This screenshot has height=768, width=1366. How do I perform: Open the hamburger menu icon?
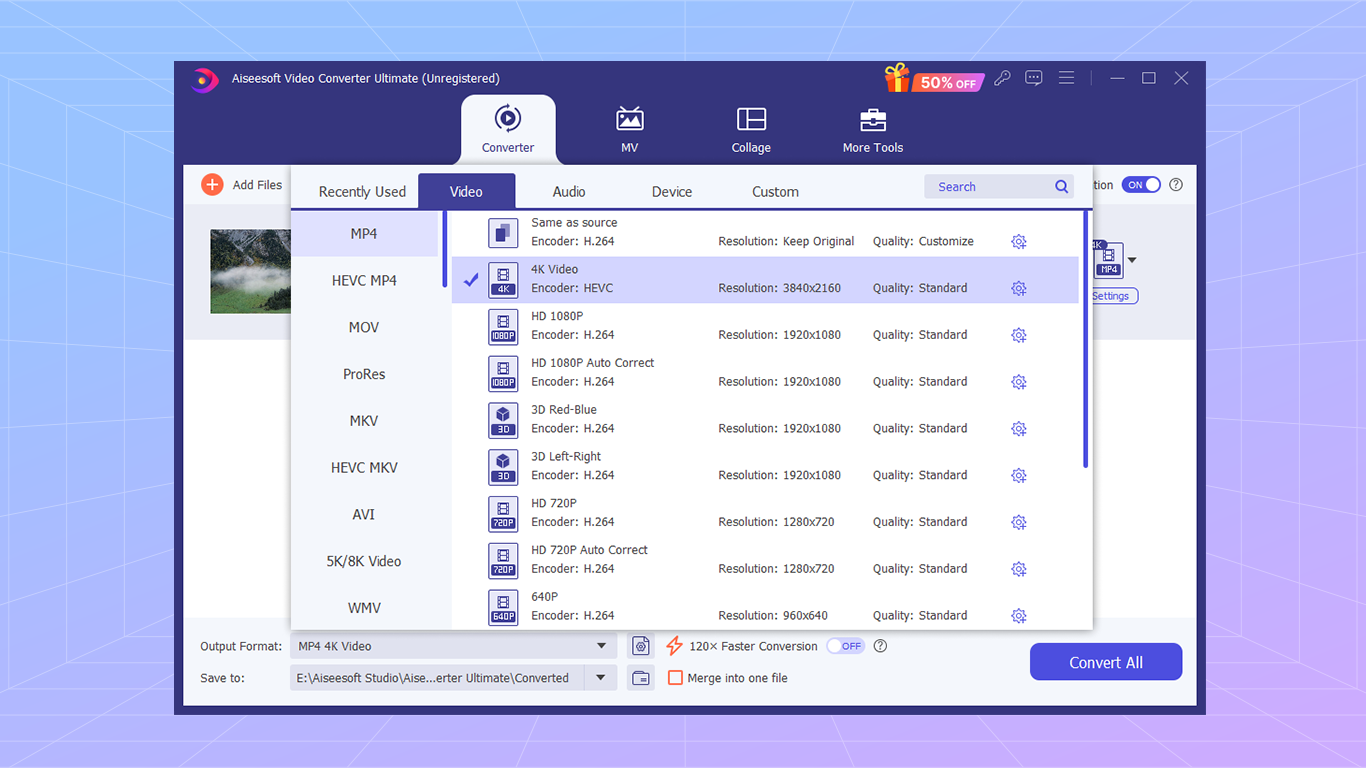click(1065, 77)
